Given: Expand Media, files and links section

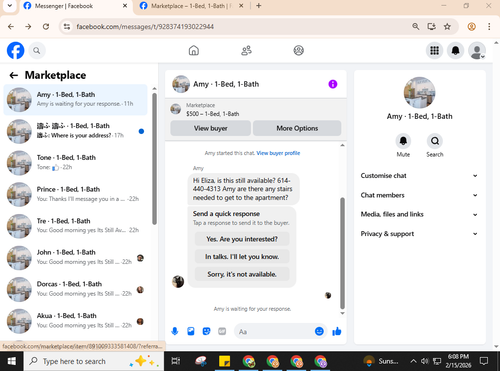Looking at the screenshot, I should click(x=419, y=214).
